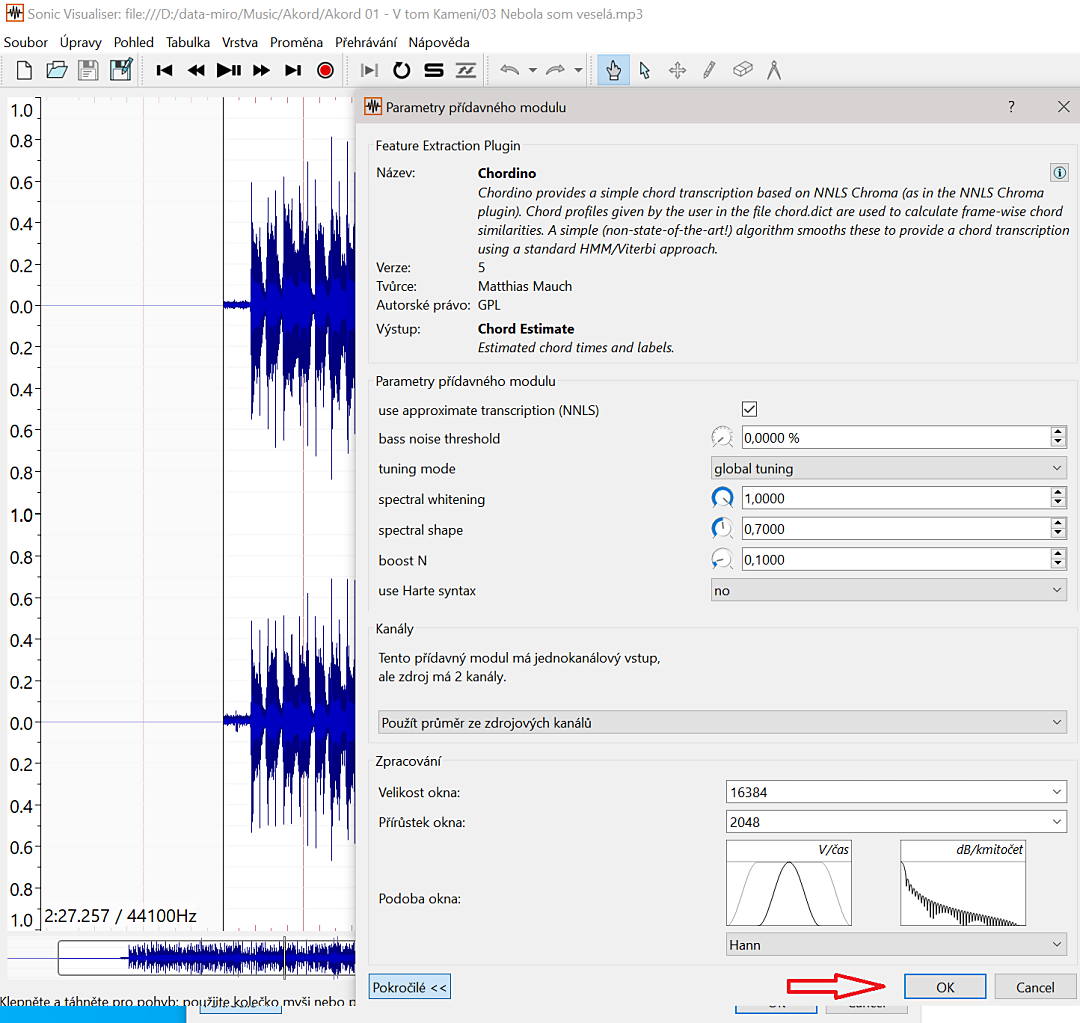Image resolution: width=1080 pixels, height=1023 pixels.
Task: Open the Úpravy menu
Action: pyautogui.click(x=81, y=42)
